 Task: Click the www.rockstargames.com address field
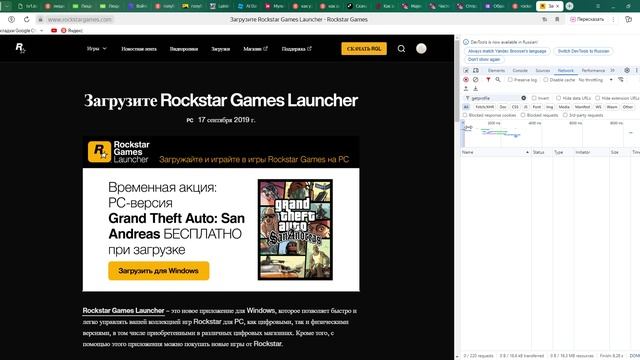pos(80,19)
